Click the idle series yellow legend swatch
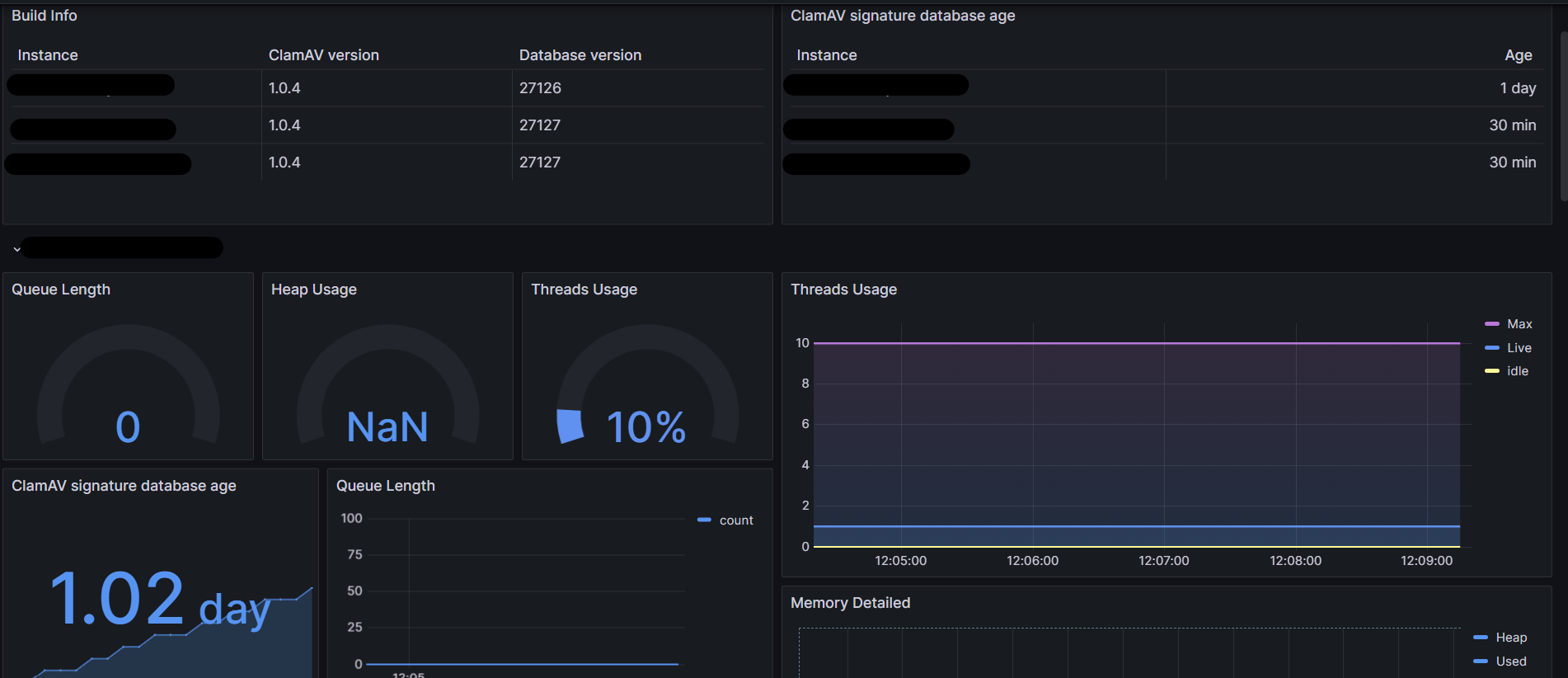This screenshot has height=678, width=1568. tap(1491, 371)
